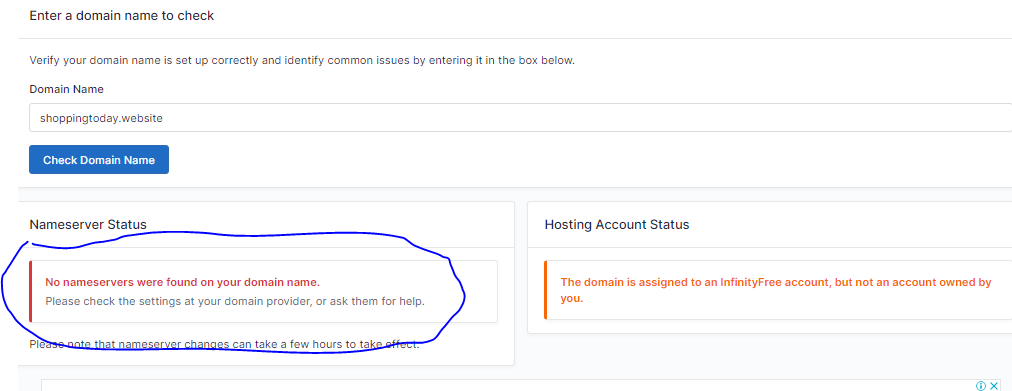1012x391 pixels.
Task: Click 'Please check the settings at your domain provider' text
Action: [x=235, y=301]
